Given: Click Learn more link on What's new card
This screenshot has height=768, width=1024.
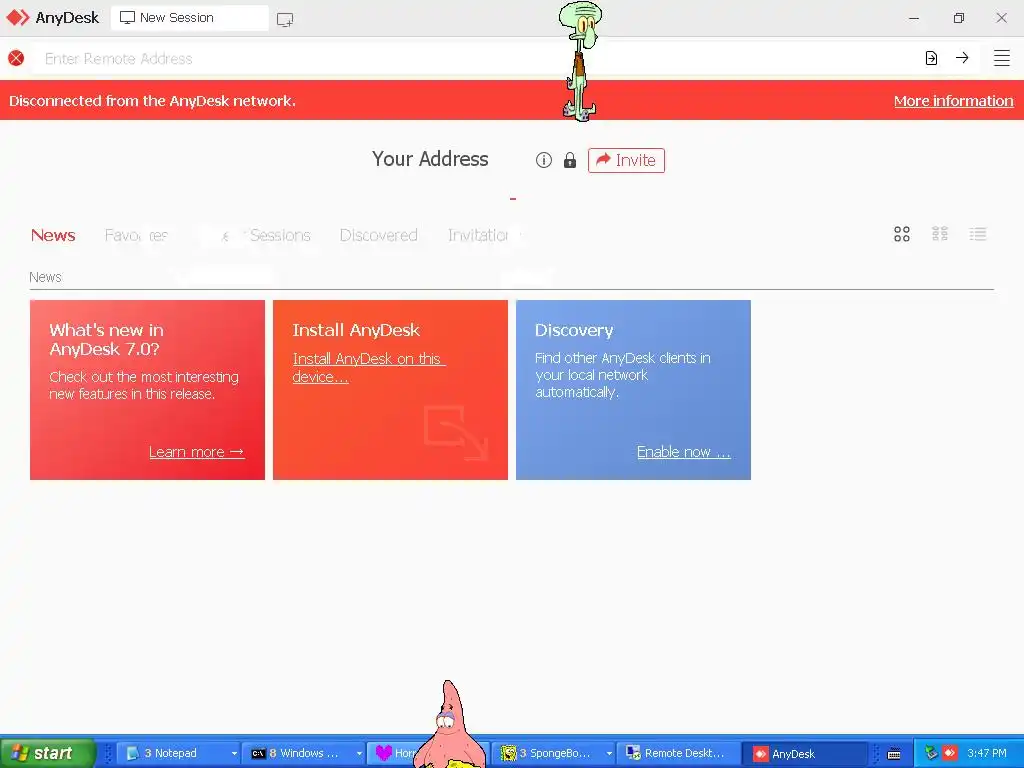Looking at the screenshot, I should [x=197, y=452].
